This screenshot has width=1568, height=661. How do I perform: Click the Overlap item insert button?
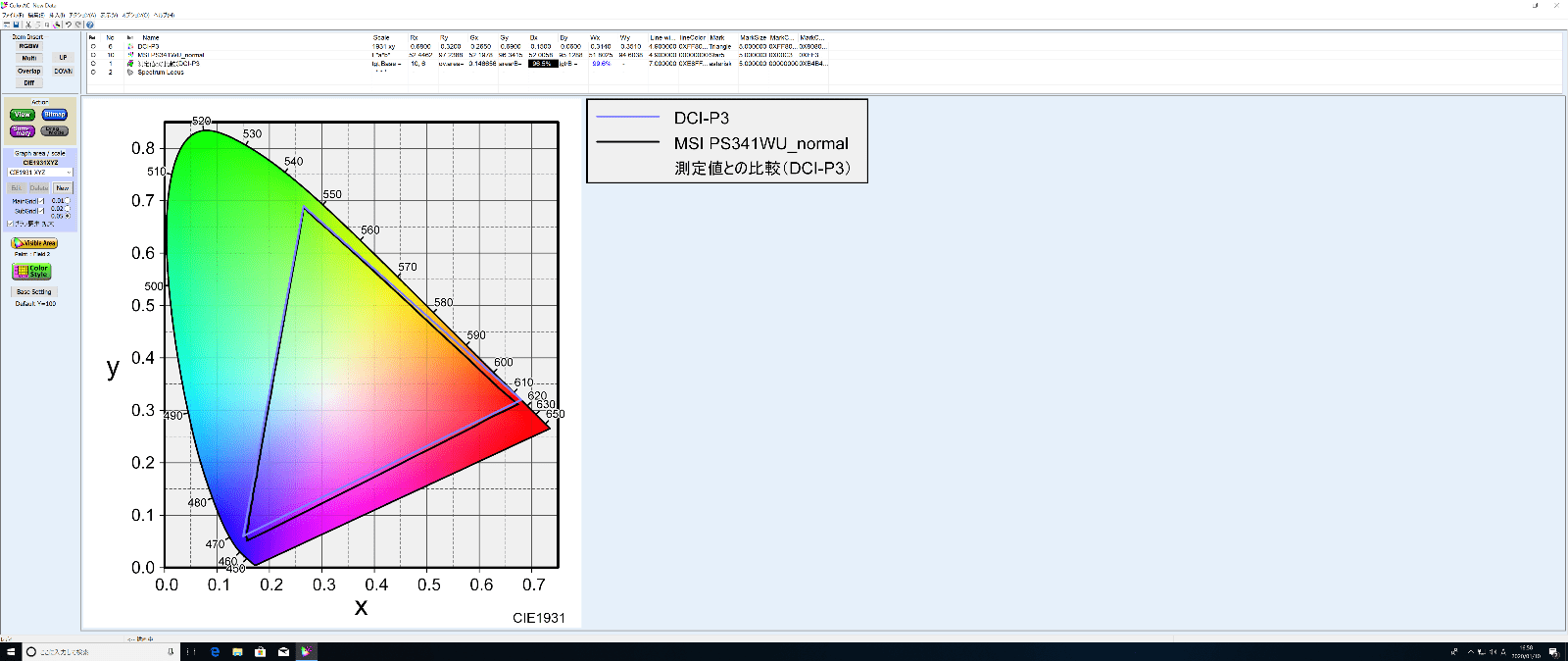pos(28,71)
